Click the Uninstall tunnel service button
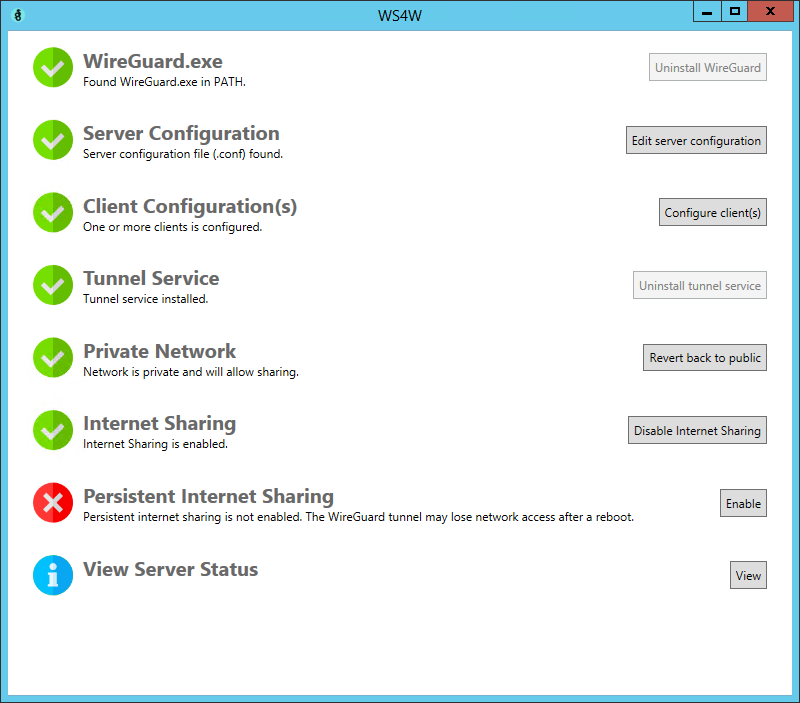The height and width of the screenshot is (703, 800). 699,285
